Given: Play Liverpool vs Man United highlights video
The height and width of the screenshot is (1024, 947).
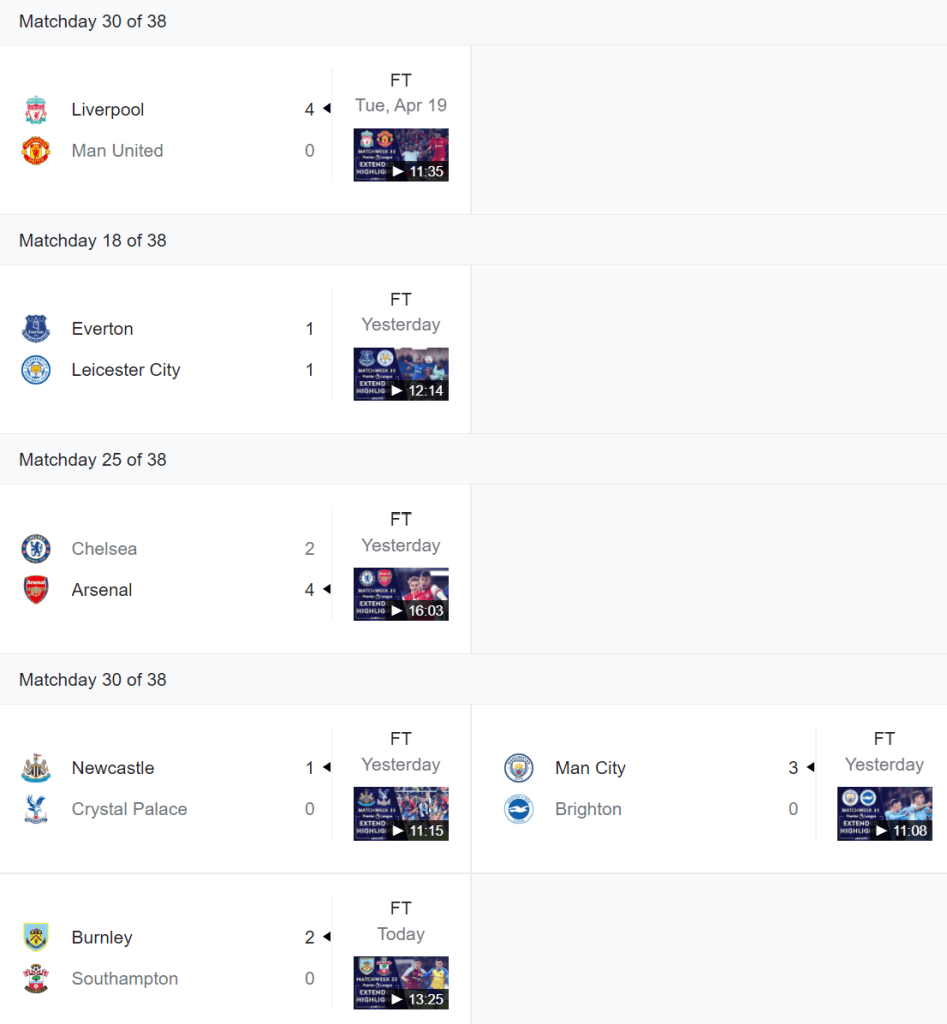Looking at the screenshot, I should click(x=401, y=155).
